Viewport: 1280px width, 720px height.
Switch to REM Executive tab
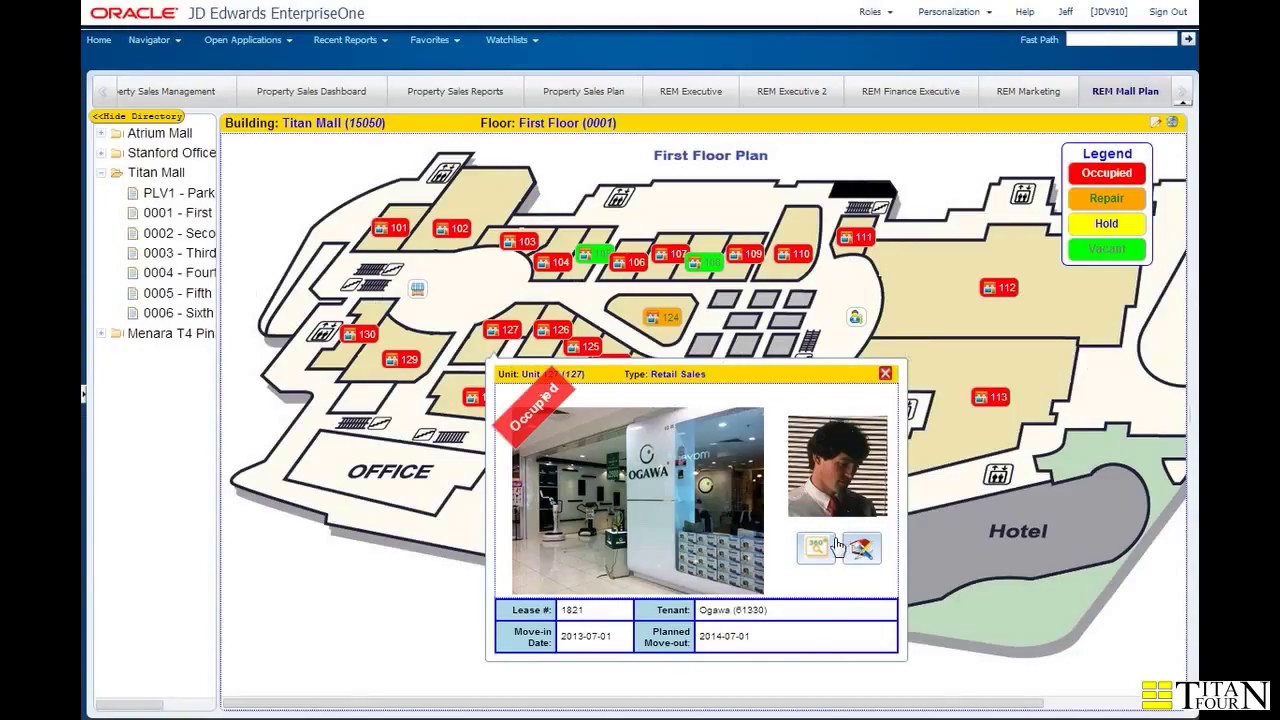click(691, 91)
